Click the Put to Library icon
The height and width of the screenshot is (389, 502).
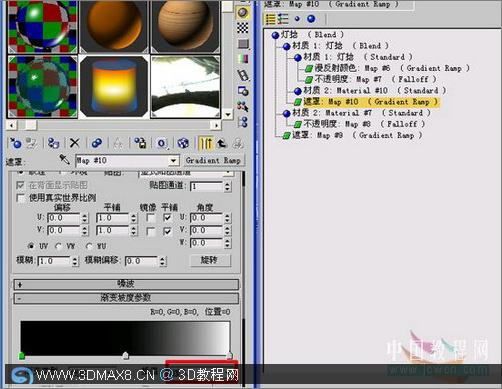140,143
